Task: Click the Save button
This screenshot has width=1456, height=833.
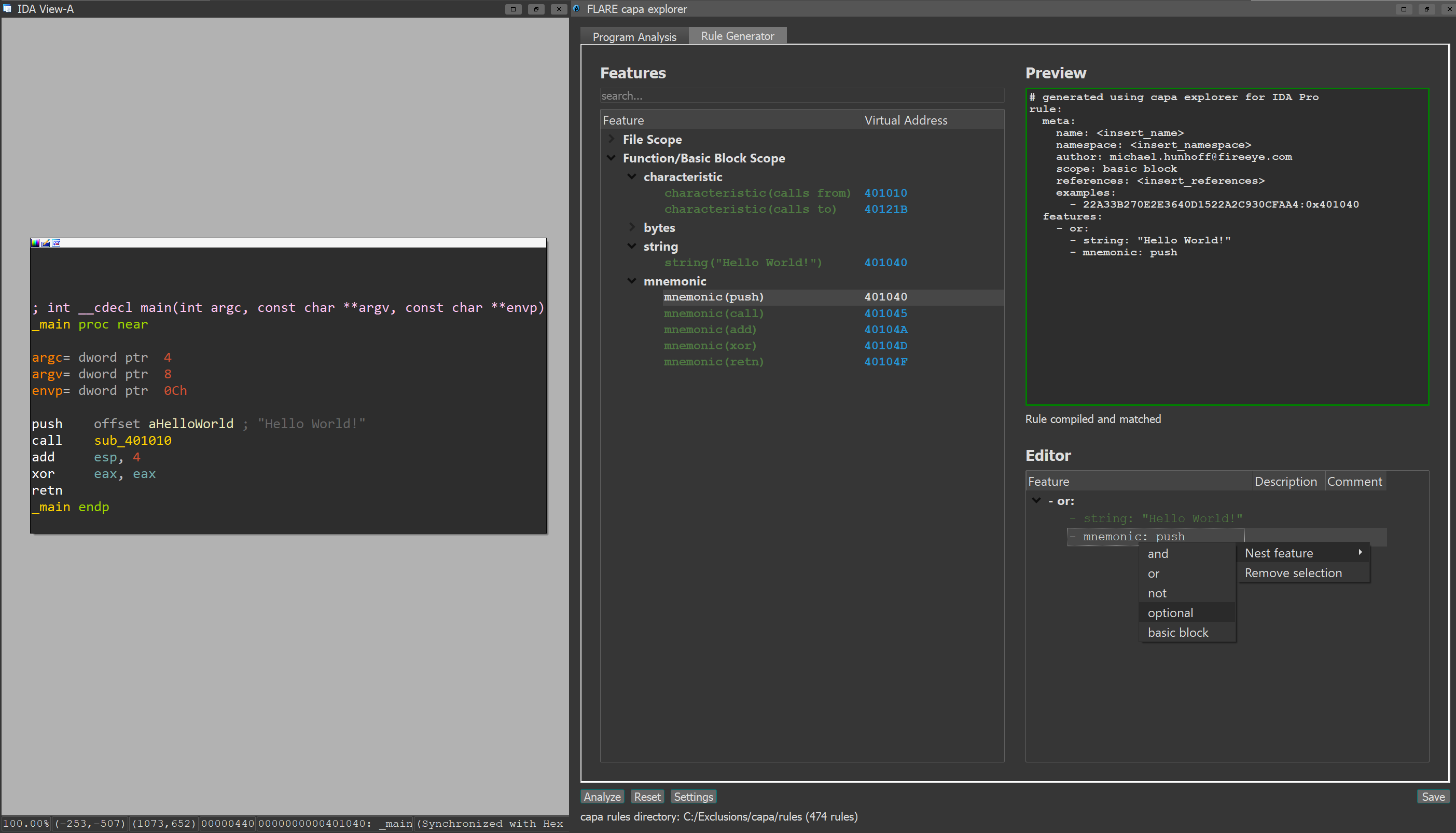Action: 1433,797
